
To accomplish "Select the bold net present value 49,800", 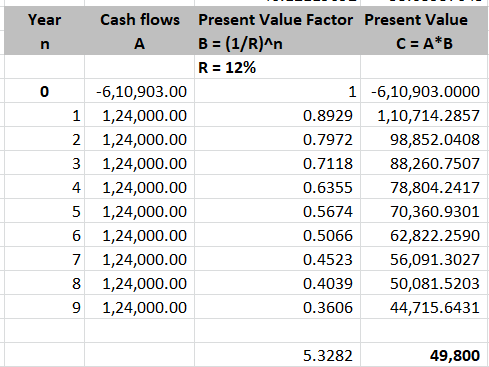I will (x=424, y=355).
